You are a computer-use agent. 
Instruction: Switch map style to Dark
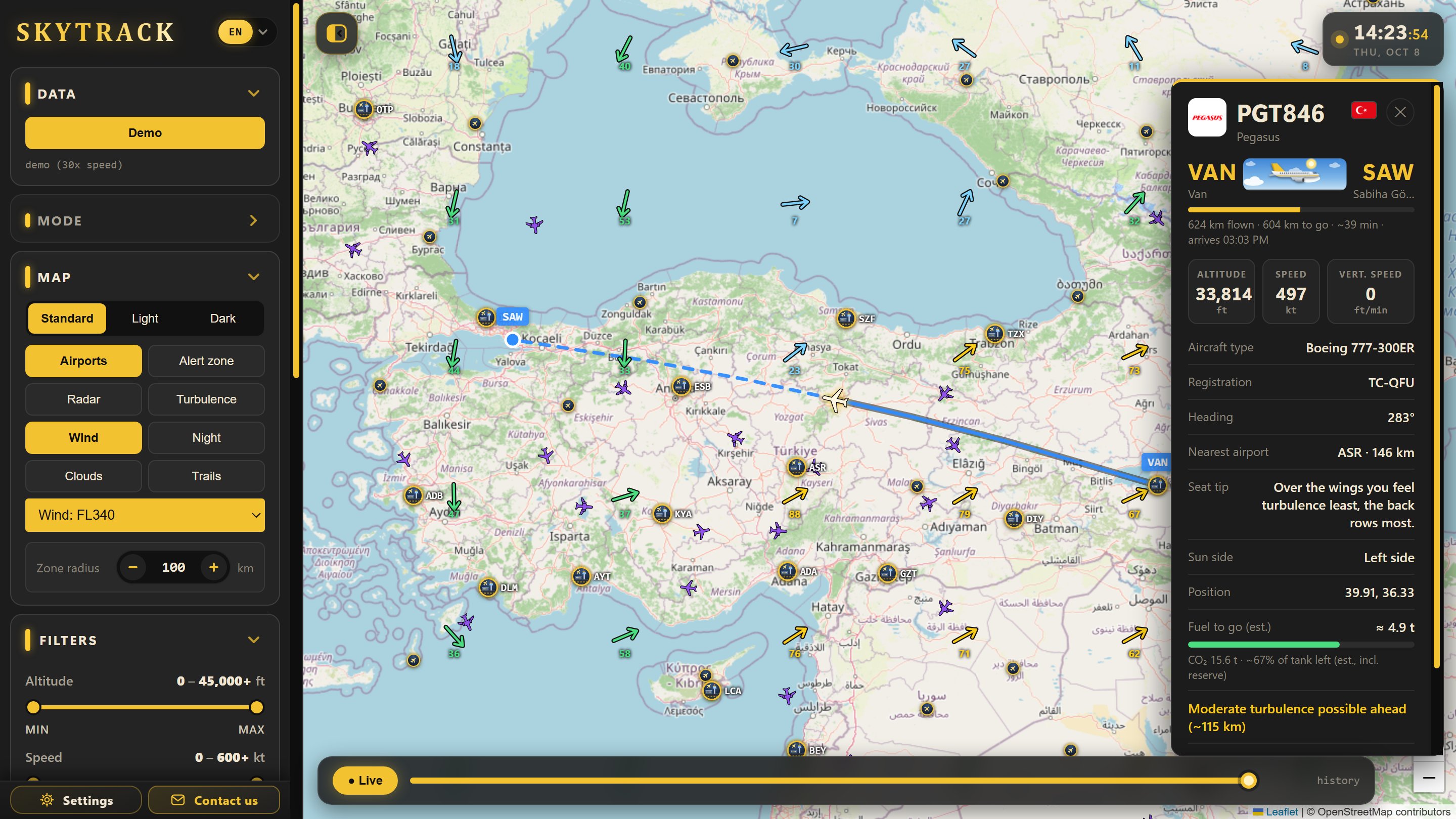[222, 318]
